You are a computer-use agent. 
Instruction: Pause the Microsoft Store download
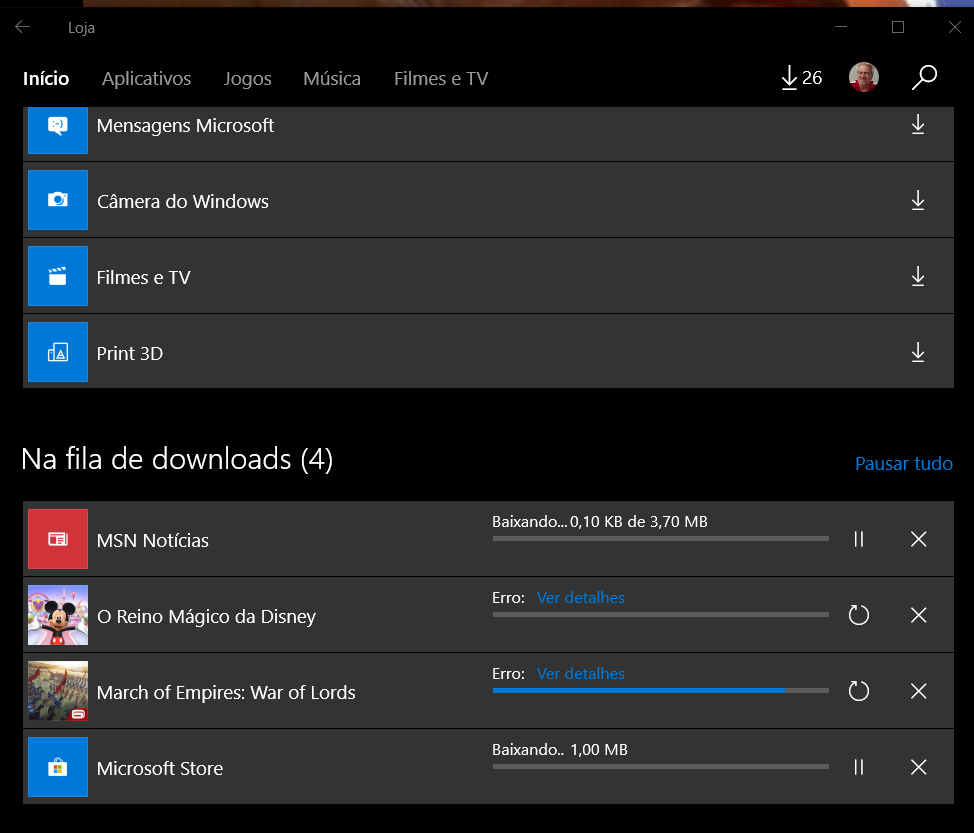(x=858, y=767)
